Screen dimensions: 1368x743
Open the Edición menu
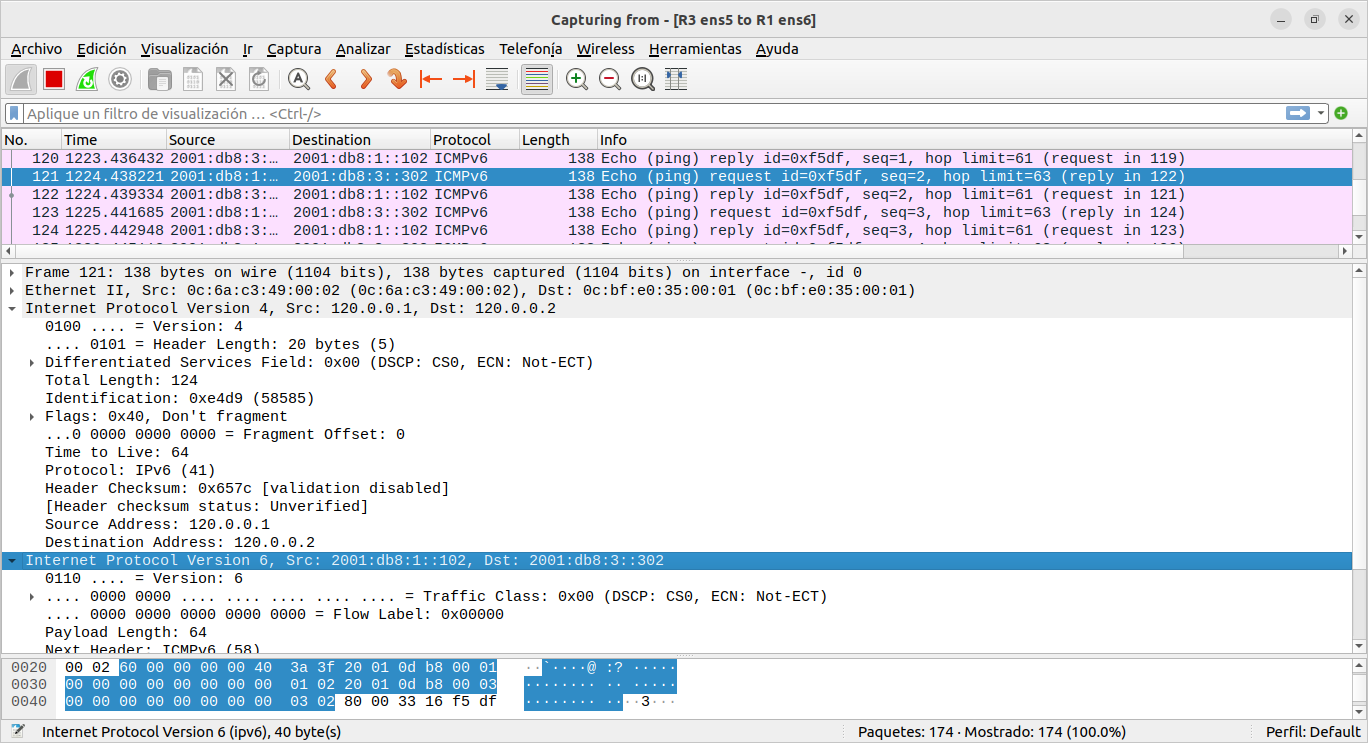102,49
